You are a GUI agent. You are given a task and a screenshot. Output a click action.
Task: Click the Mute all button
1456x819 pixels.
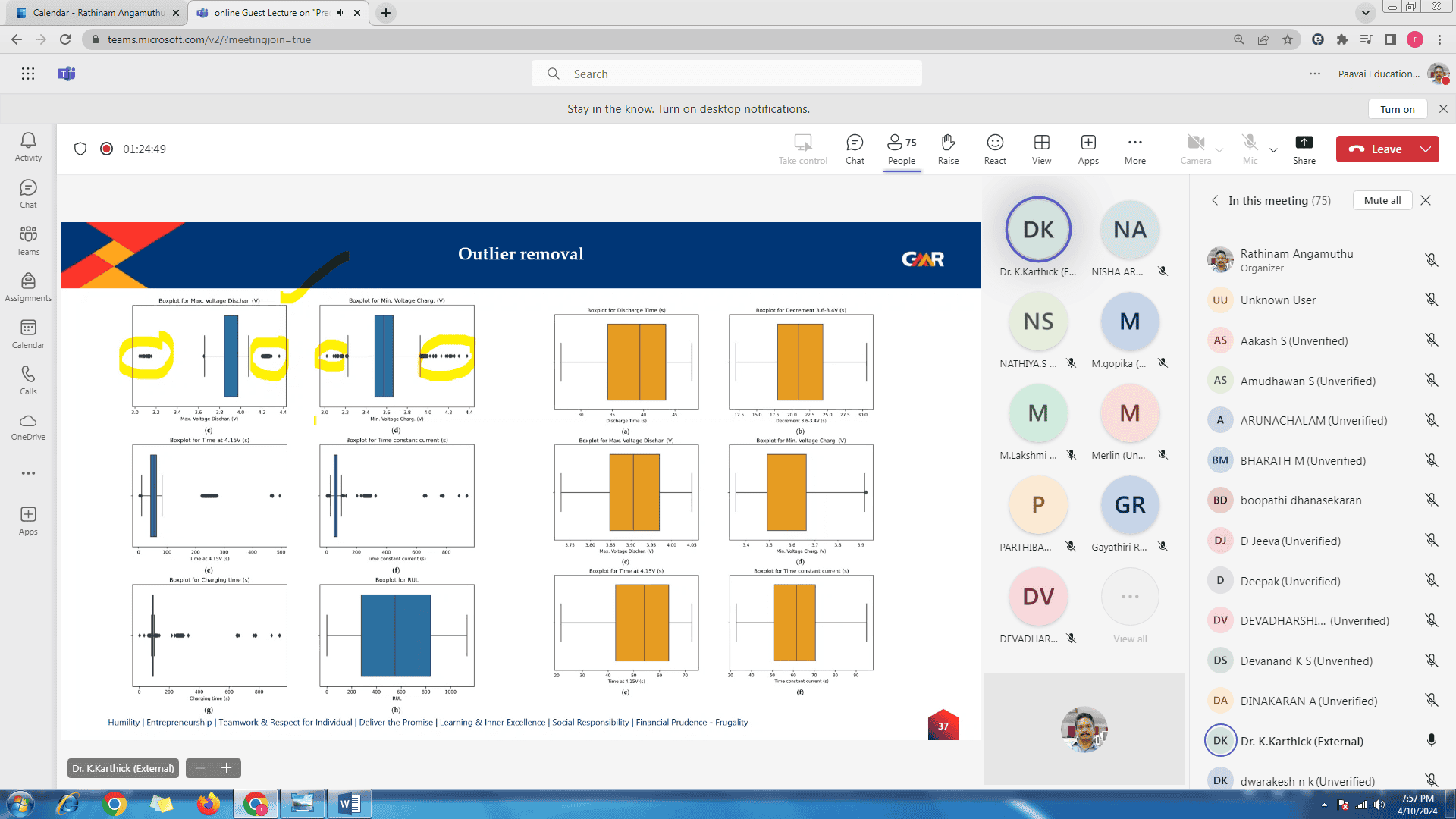(x=1382, y=200)
